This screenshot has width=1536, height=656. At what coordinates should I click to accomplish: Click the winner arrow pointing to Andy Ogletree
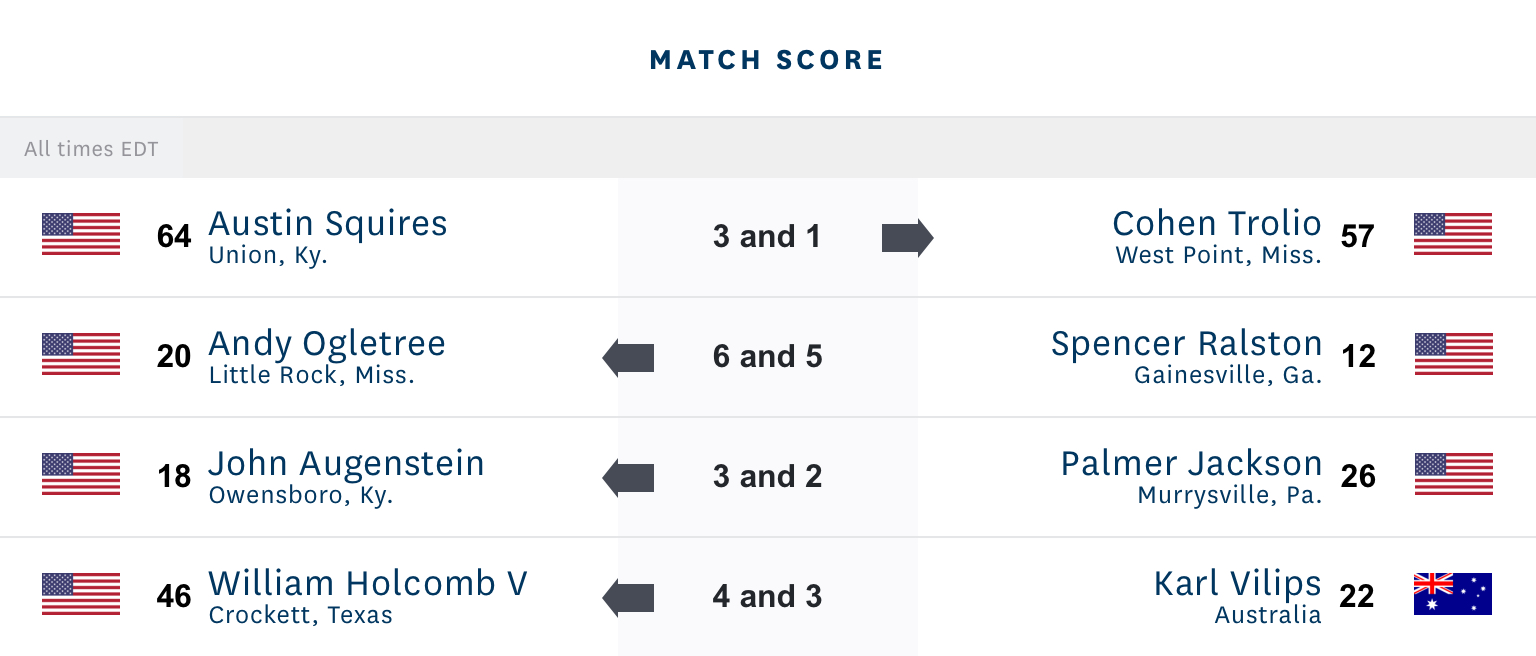pos(628,357)
